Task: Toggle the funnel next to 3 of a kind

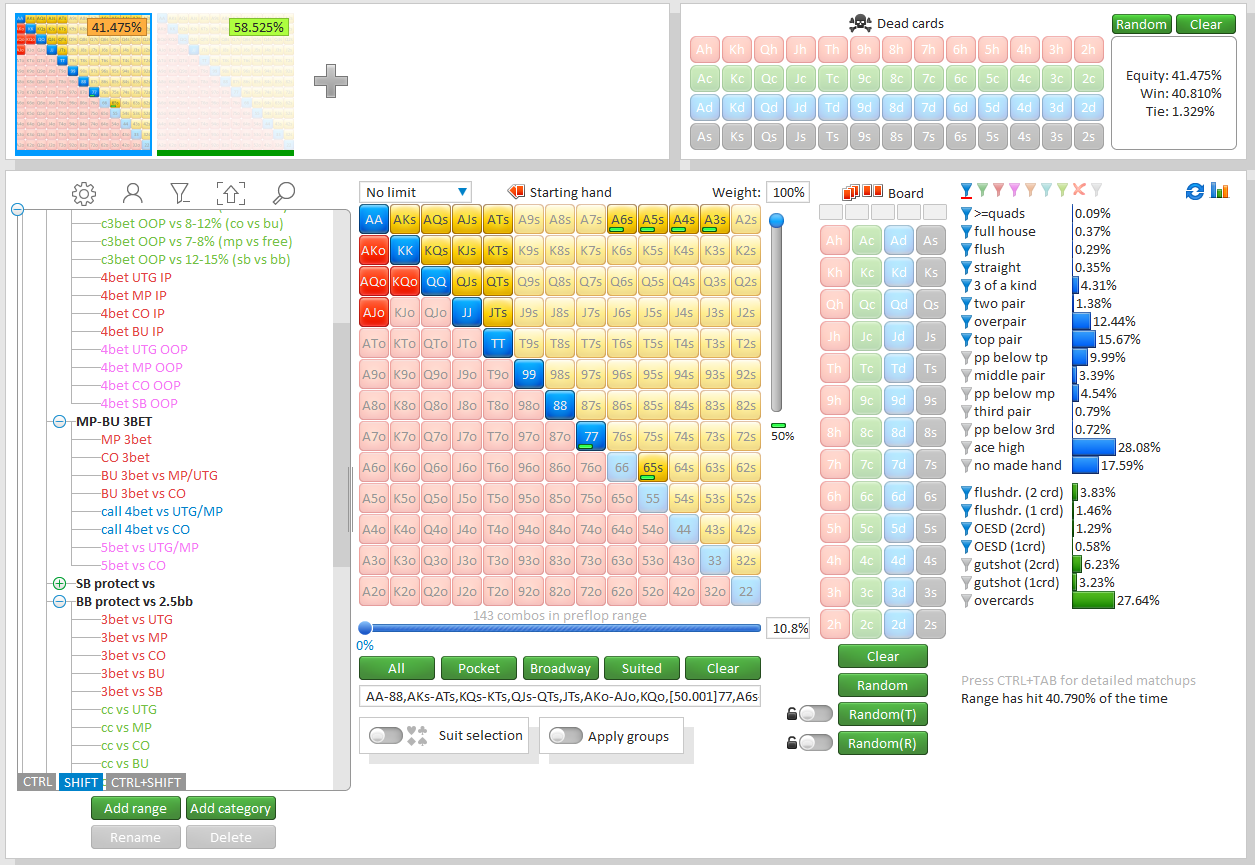Action: (966, 285)
